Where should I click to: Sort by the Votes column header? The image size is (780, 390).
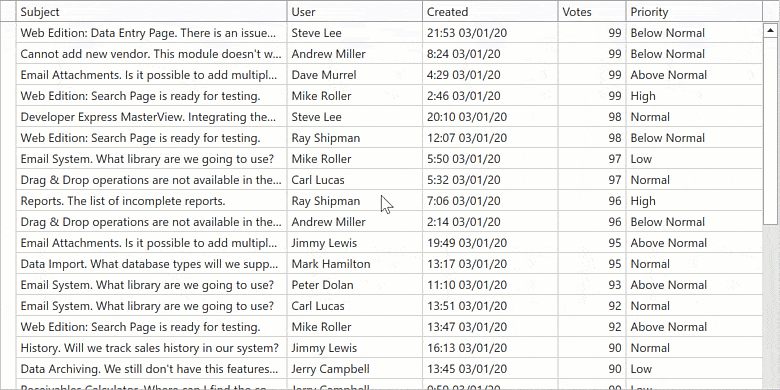pos(592,11)
